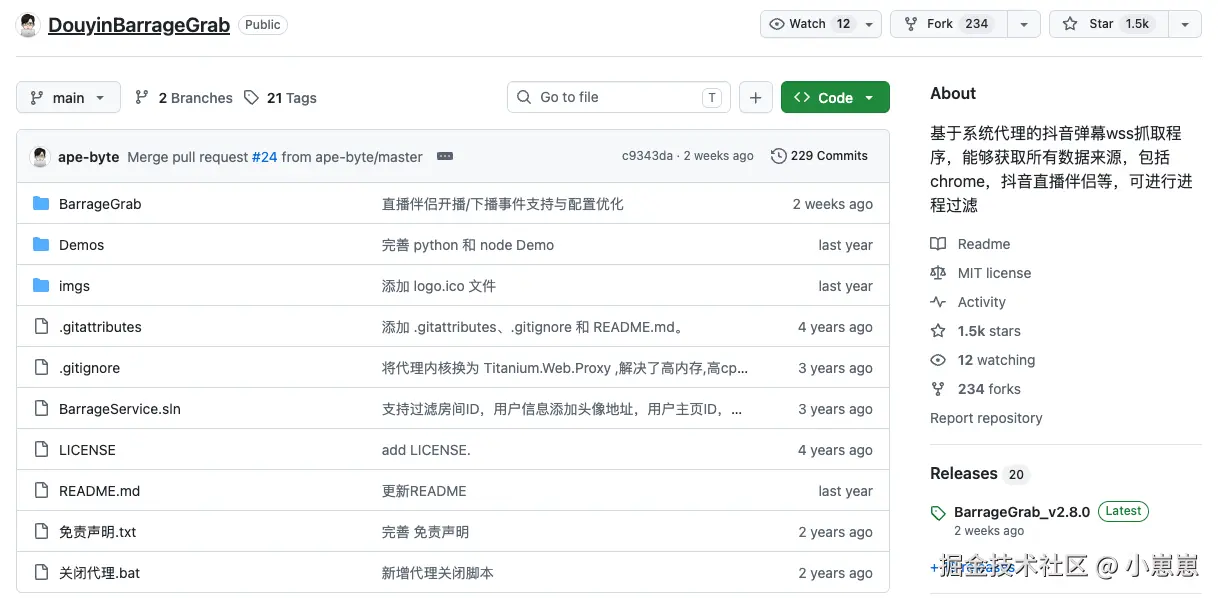
Task: Open commit message 完善 python 和 node Demo
Action: [x=468, y=244]
